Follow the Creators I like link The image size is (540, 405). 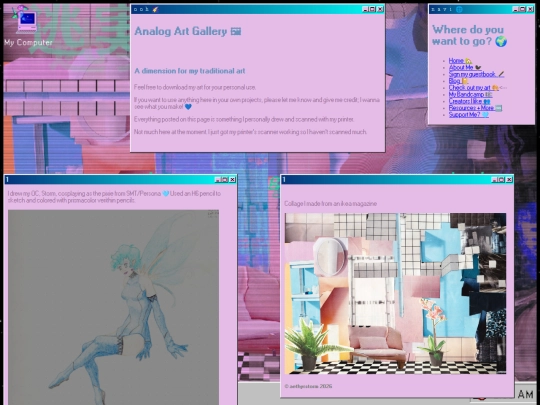[469, 101]
